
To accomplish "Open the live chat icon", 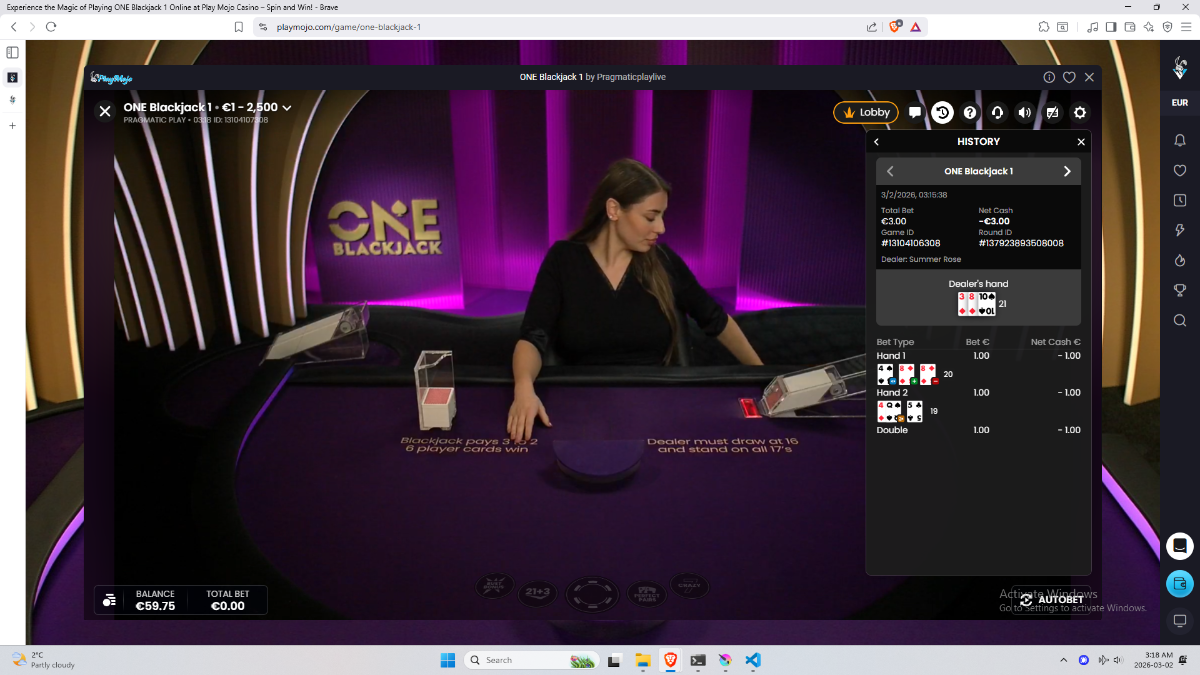I will coord(915,113).
